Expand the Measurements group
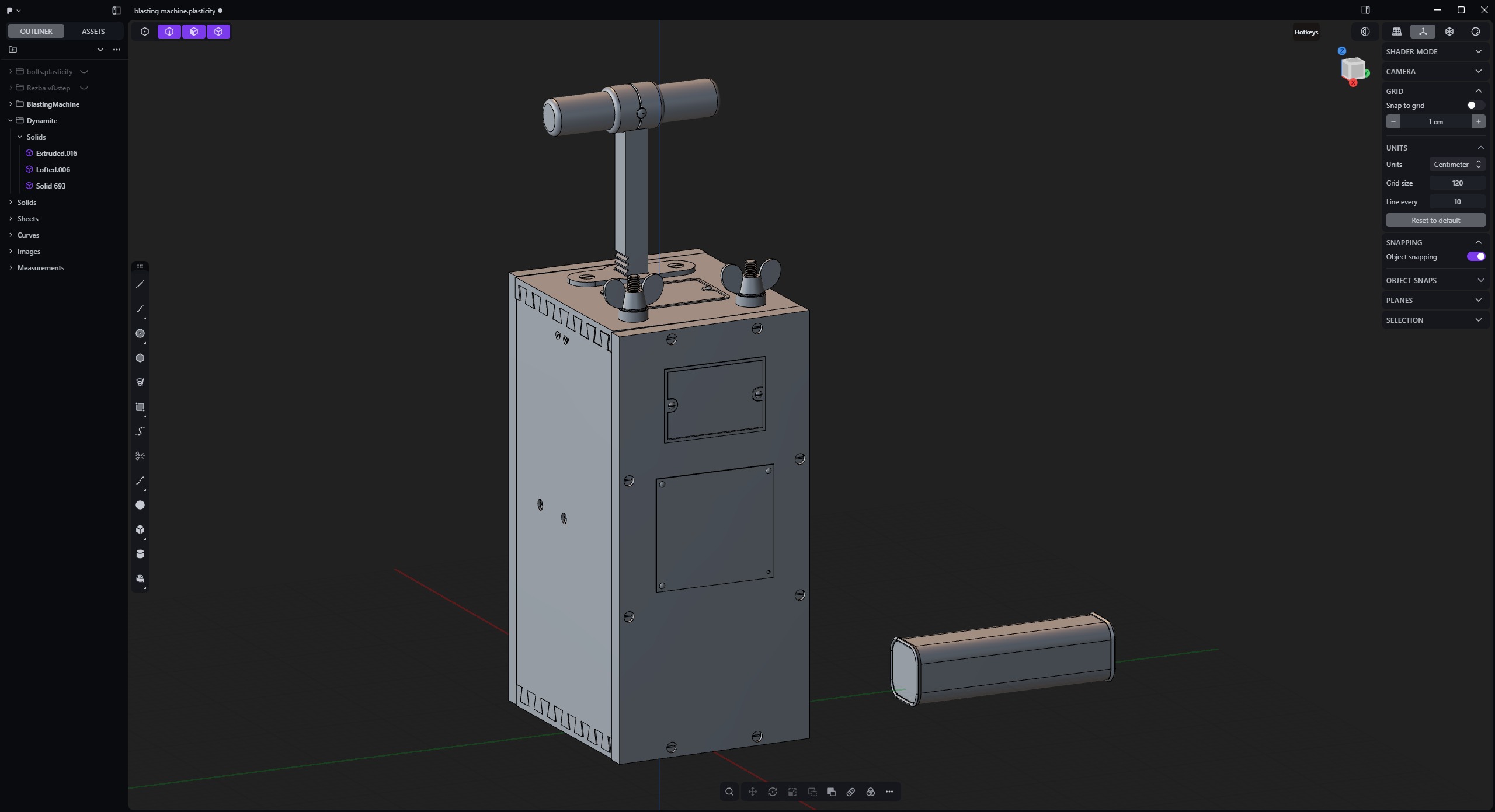 click(x=11, y=267)
